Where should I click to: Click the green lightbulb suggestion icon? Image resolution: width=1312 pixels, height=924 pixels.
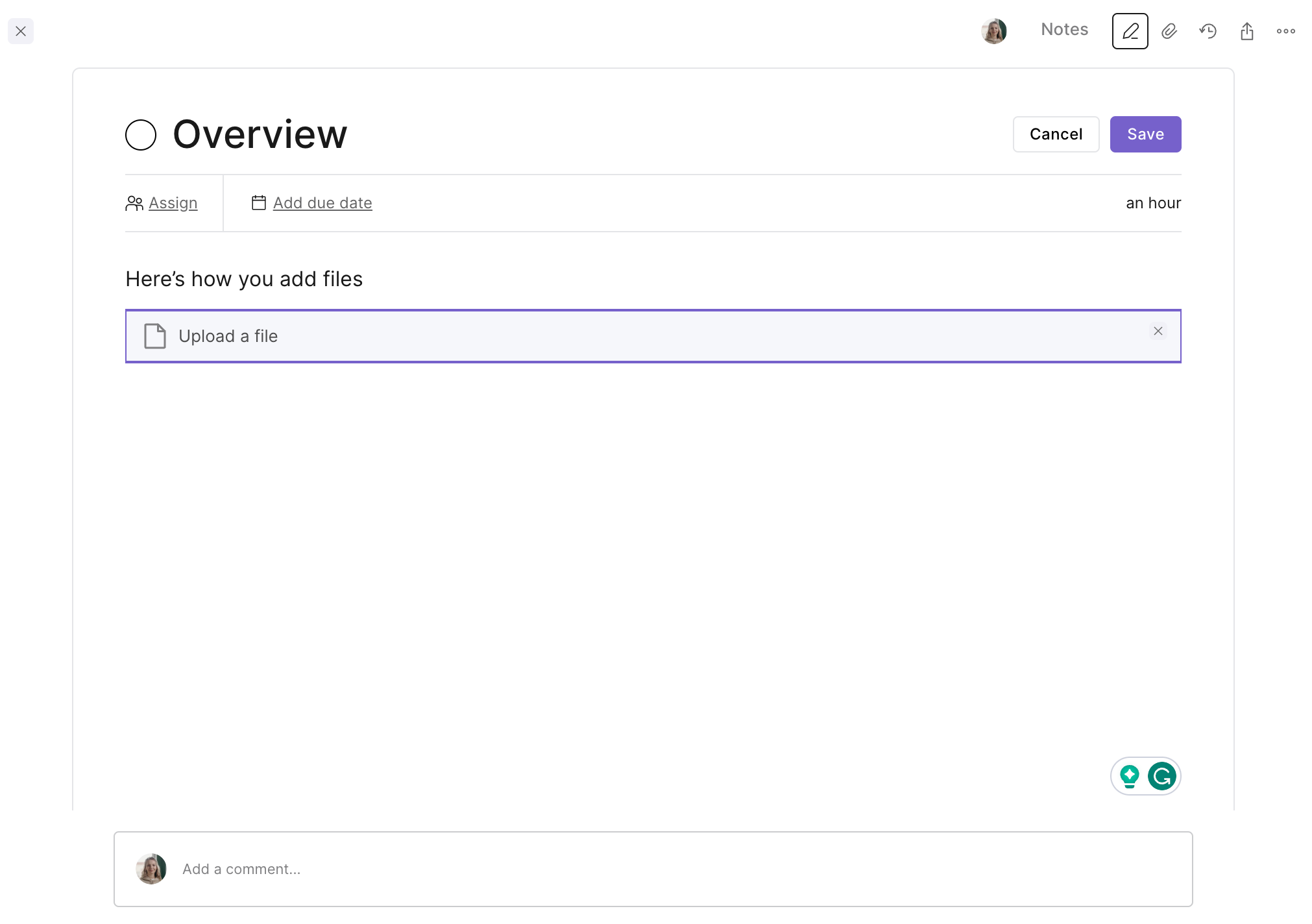click(x=1130, y=776)
